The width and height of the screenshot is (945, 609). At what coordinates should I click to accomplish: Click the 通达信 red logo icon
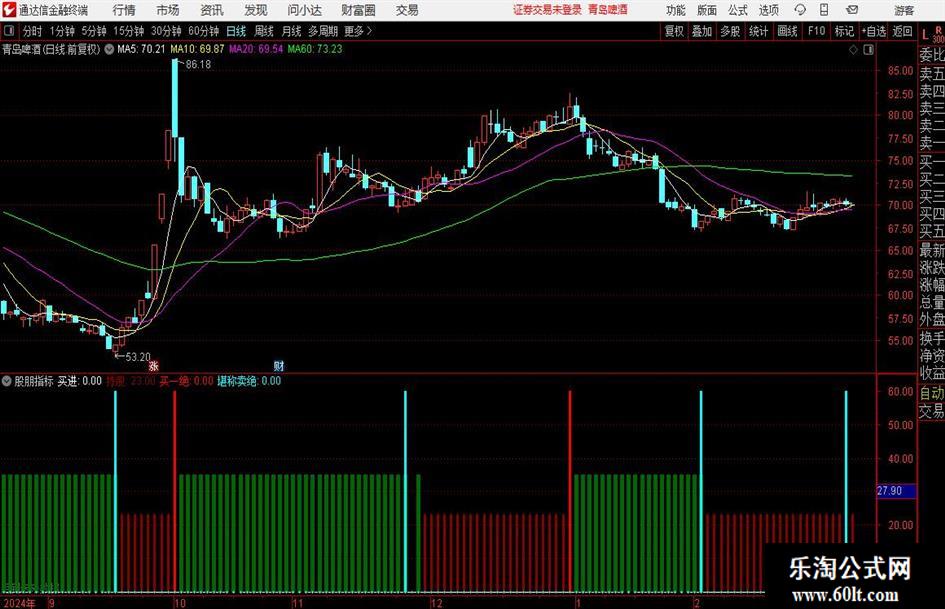coord(9,10)
